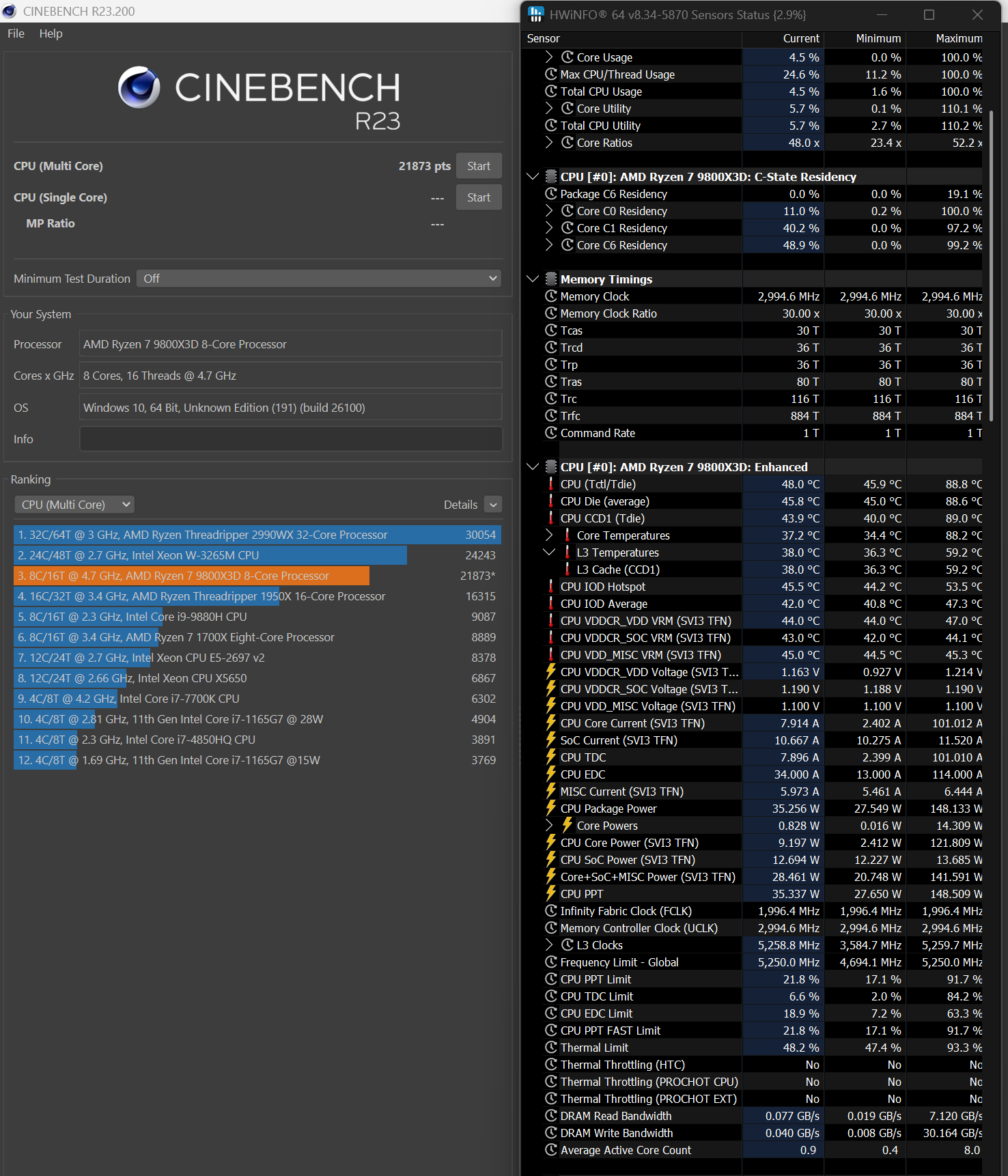Click the lightning icon beside CPU PPT
This screenshot has height=1176, width=1008.
click(x=551, y=894)
